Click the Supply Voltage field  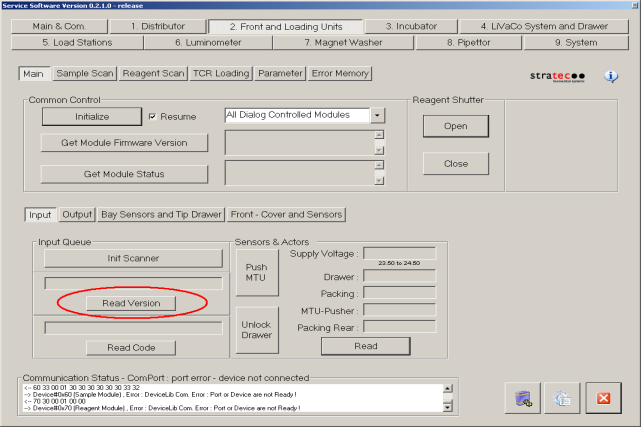coord(399,254)
